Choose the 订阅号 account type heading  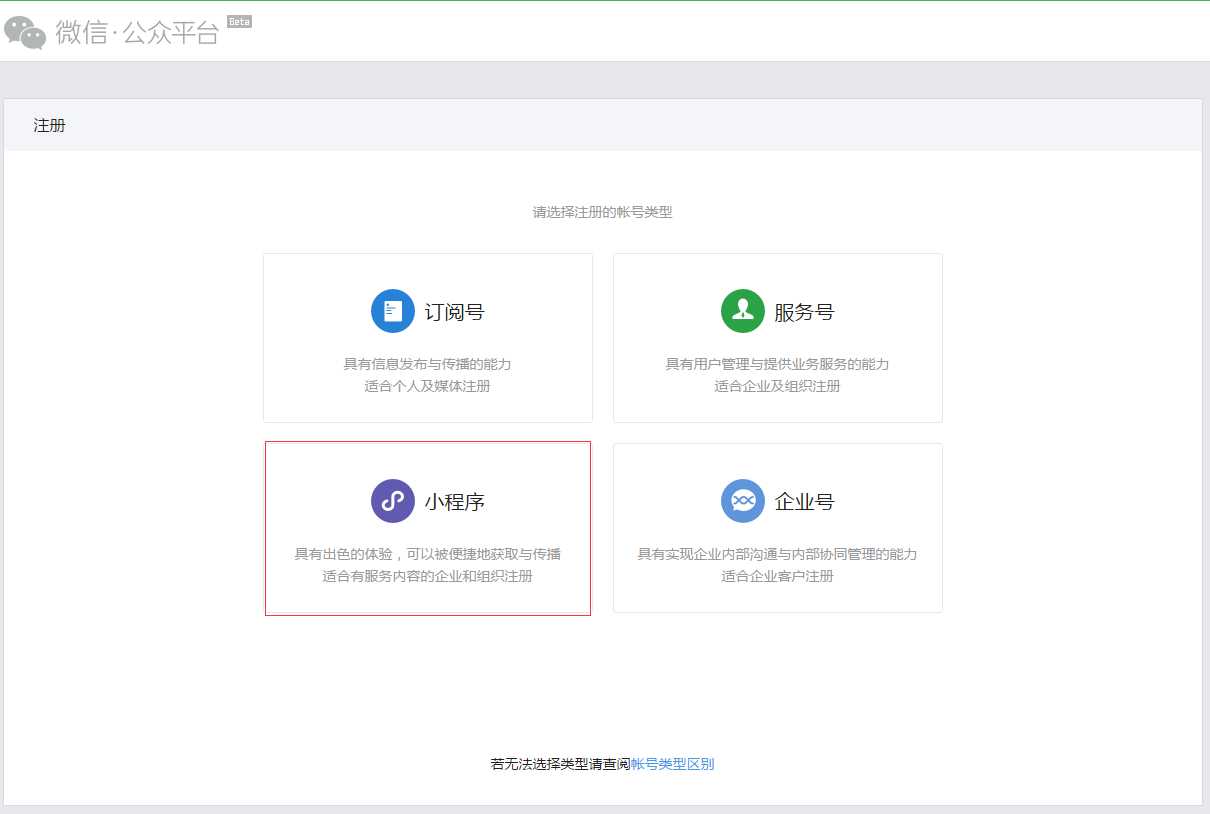click(455, 312)
